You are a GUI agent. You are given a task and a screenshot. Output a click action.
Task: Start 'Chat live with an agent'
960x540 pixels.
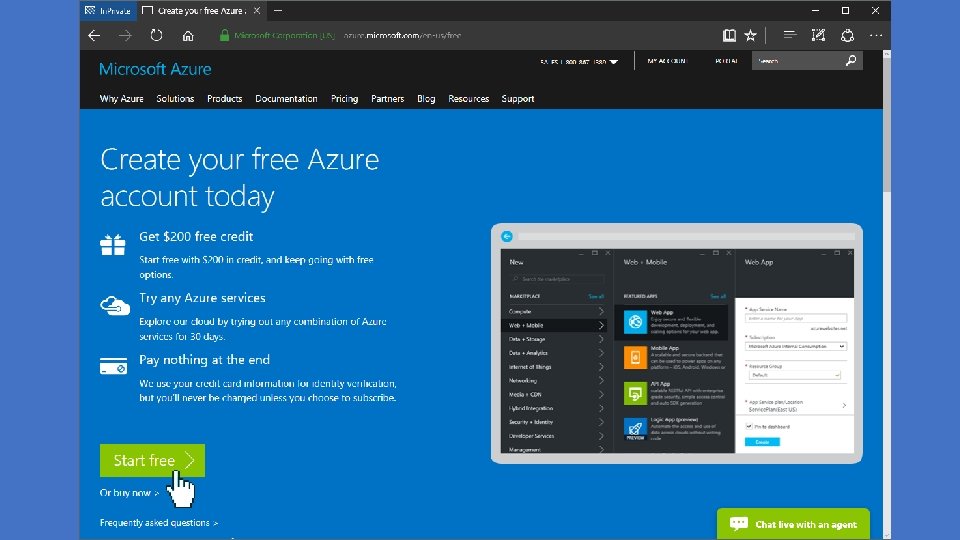click(x=793, y=524)
